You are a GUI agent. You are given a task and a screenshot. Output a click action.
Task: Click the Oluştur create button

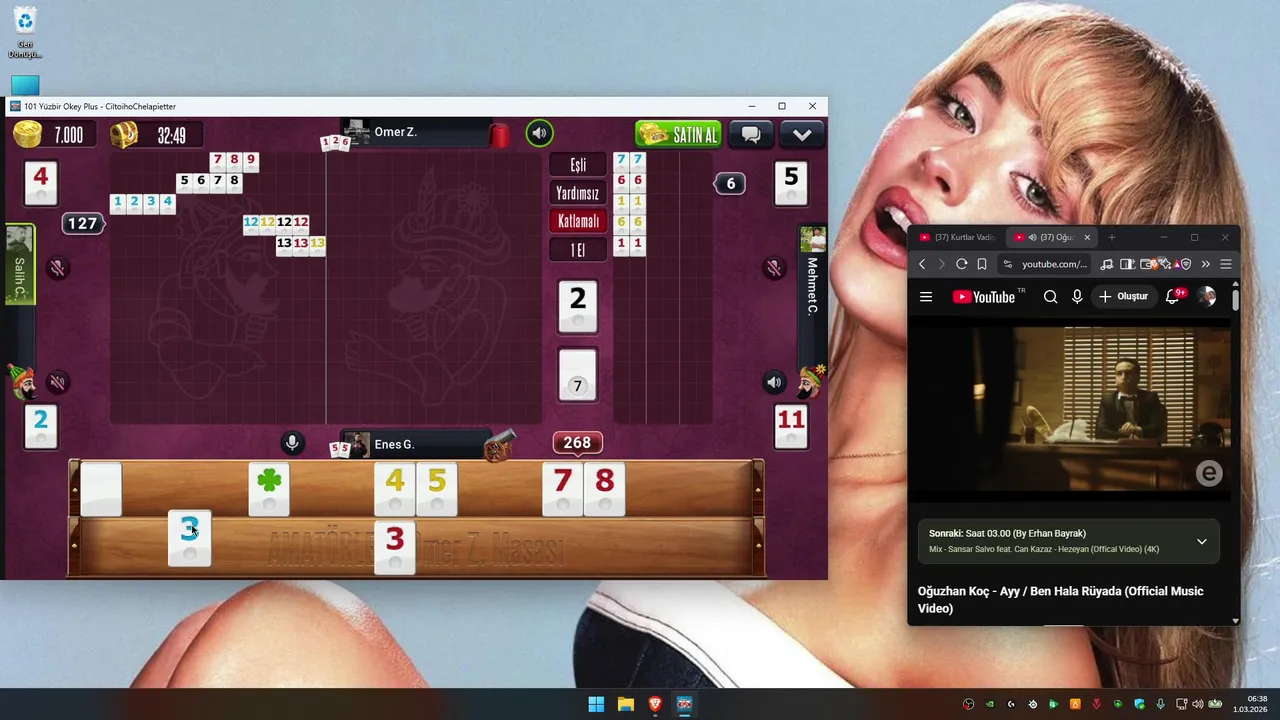click(1123, 297)
